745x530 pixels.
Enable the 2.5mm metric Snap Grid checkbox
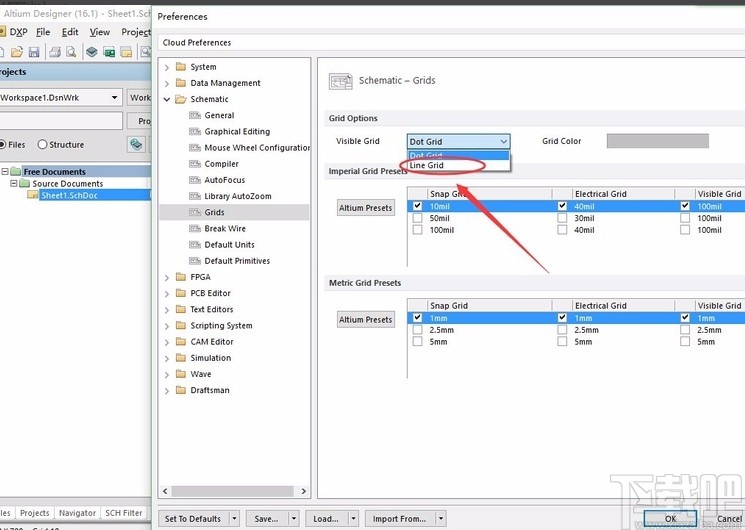tap(417, 329)
